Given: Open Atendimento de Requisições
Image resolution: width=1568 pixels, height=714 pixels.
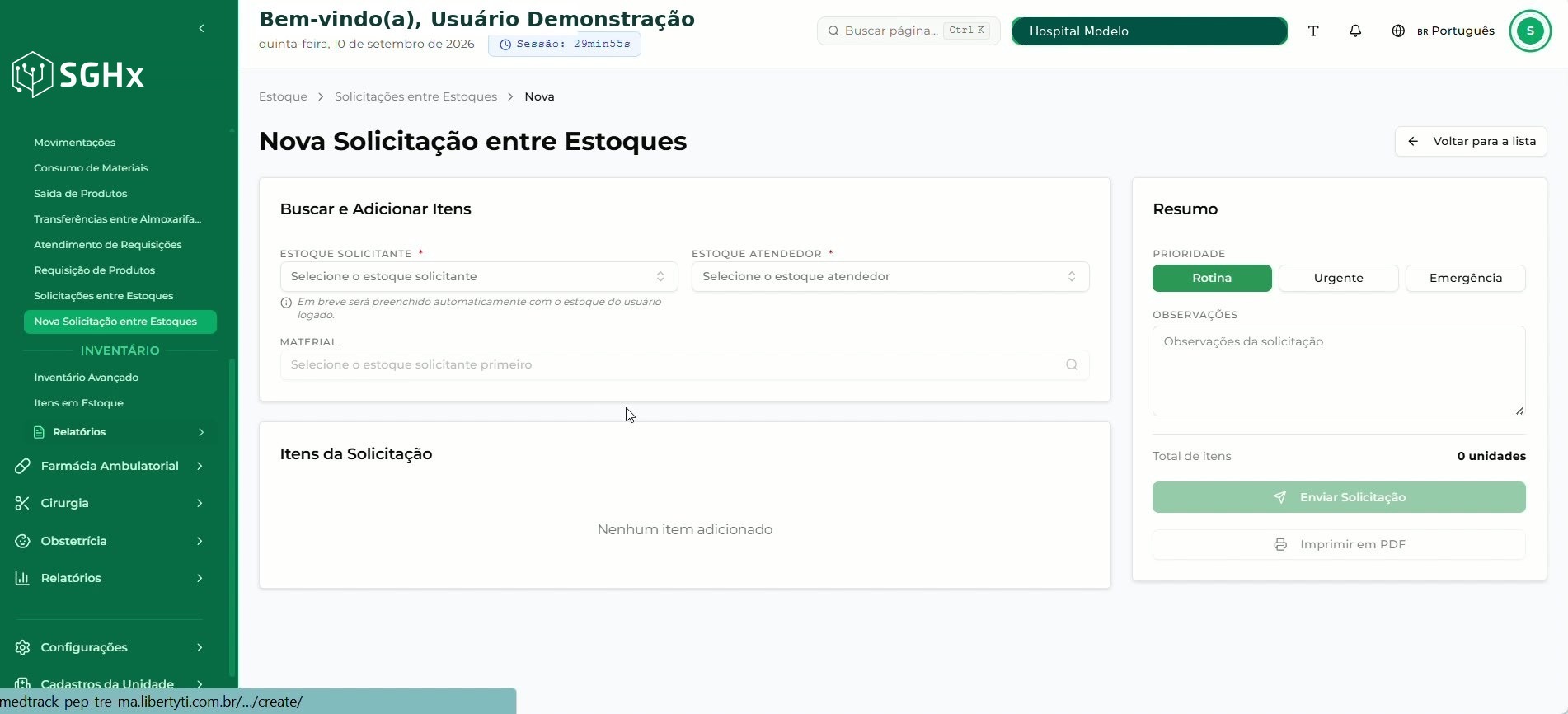Looking at the screenshot, I should click(107, 245).
